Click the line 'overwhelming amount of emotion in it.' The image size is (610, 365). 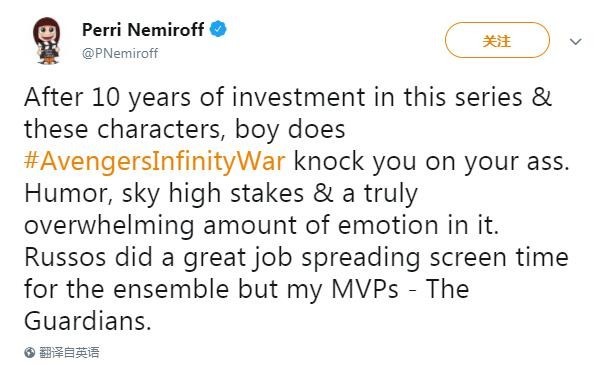click(x=261, y=225)
